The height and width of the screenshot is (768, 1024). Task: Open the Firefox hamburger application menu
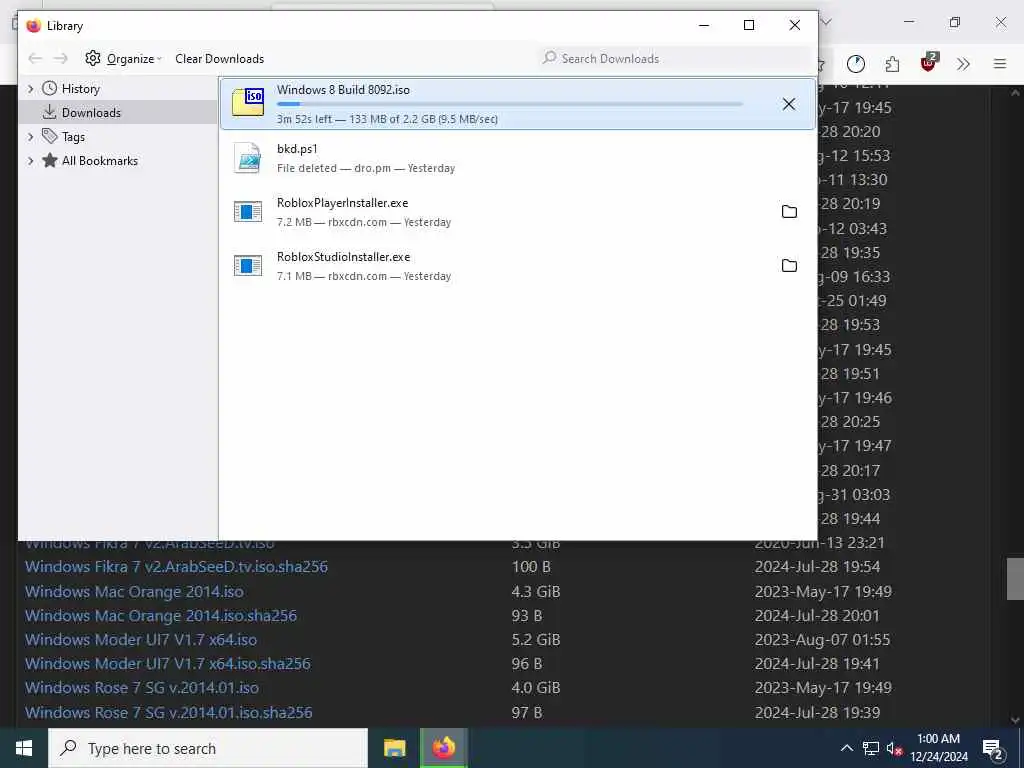coord(1000,64)
